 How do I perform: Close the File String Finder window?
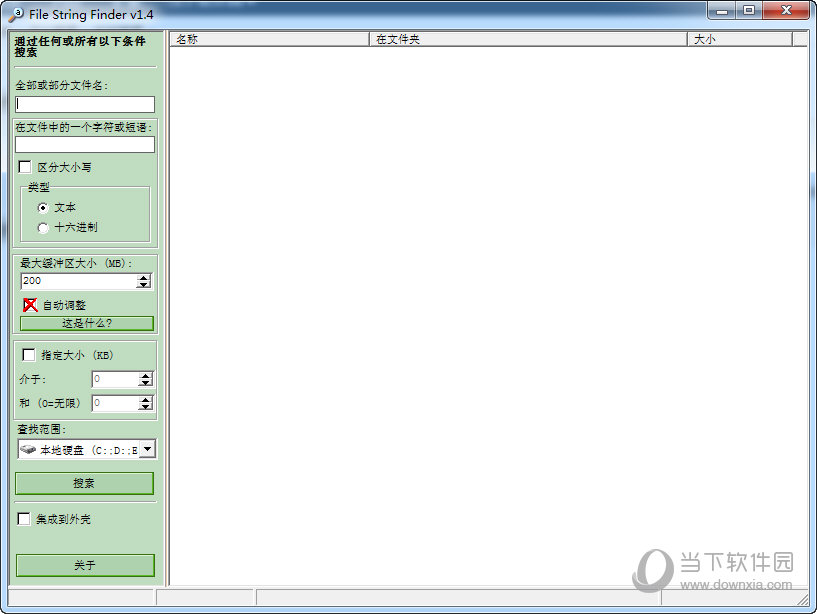click(787, 10)
